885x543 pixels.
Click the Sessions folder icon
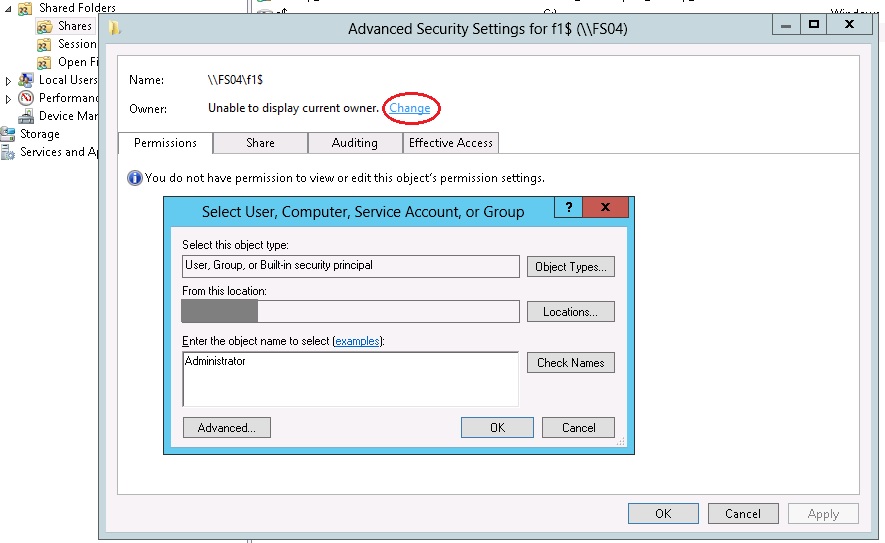click(x=45, y=45)
